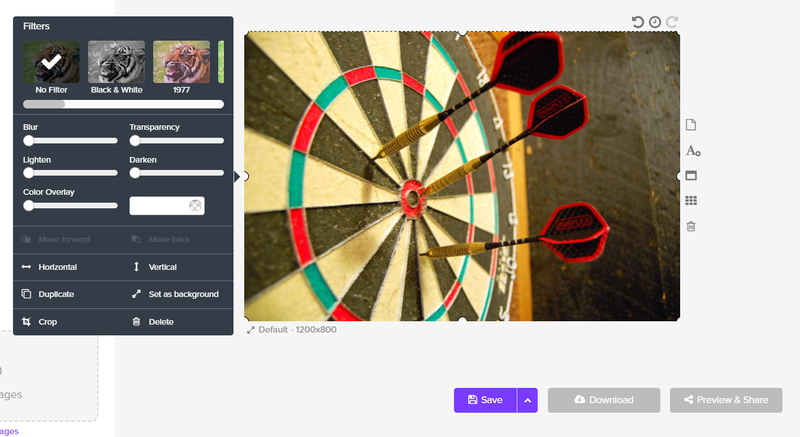
Task: Click the undo arrow icon
Action: (x=638, y=22)
